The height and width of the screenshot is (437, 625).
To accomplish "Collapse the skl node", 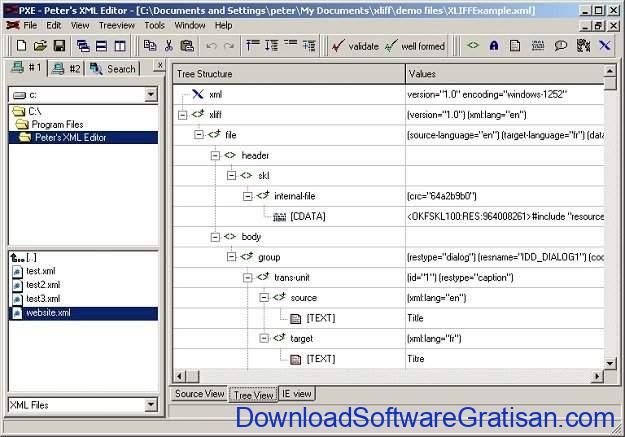I will [x=231, y=175].
